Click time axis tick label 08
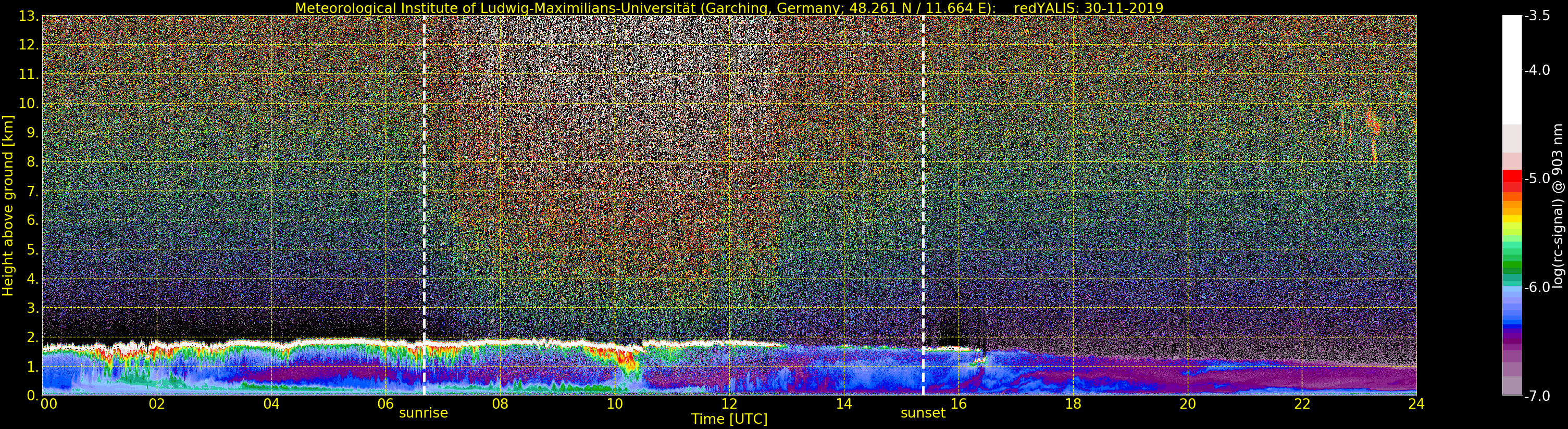Image resolution: width=1568 pixels, height=429 pixels. pos(500,404)
